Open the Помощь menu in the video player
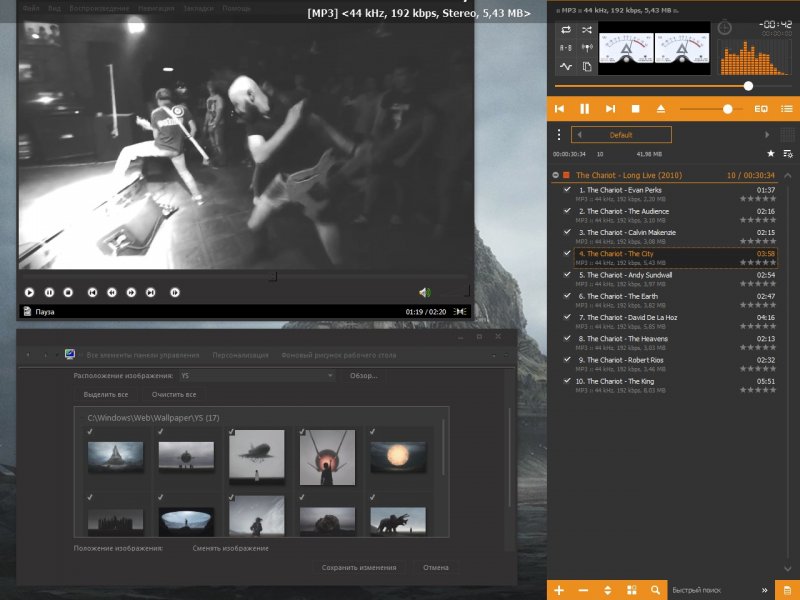 [237, 8]
